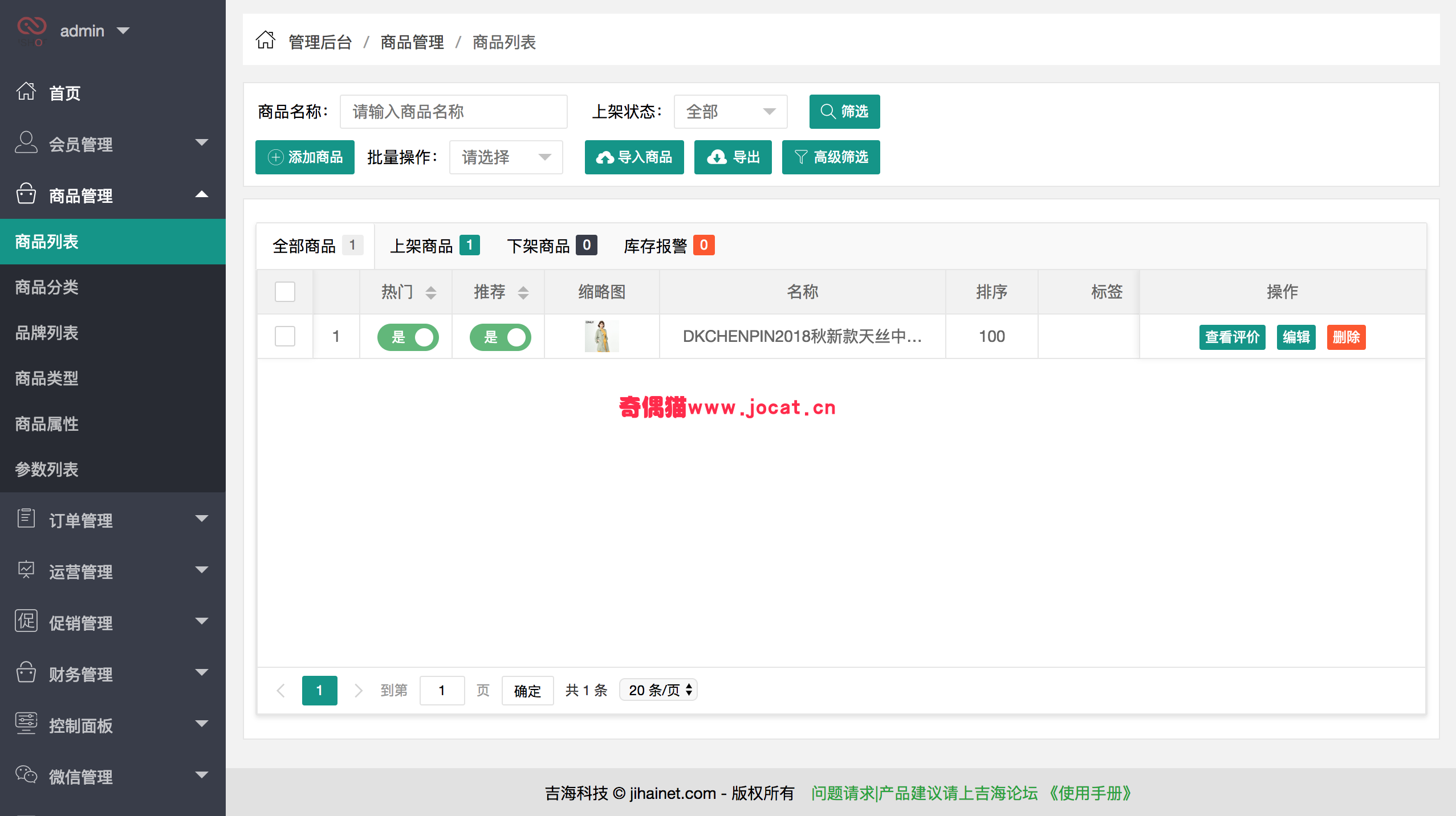The height and width of the screenshot is (816, 1456).
Task: Click the 添加商品 button
Action: pyautogui.click(x=304, y=157)
